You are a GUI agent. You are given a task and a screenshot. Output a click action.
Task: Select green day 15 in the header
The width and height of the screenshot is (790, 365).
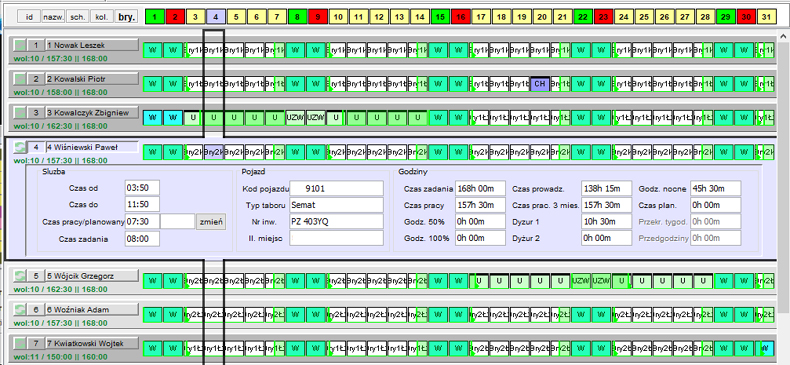pos(440,17)
